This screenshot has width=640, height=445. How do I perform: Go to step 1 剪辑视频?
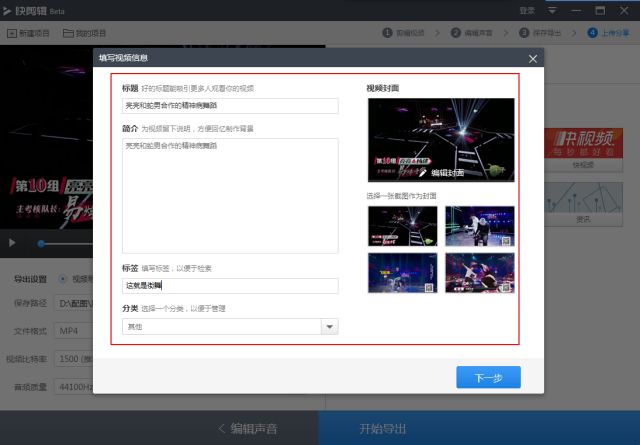pyautogui.click(x=403, y=33)
